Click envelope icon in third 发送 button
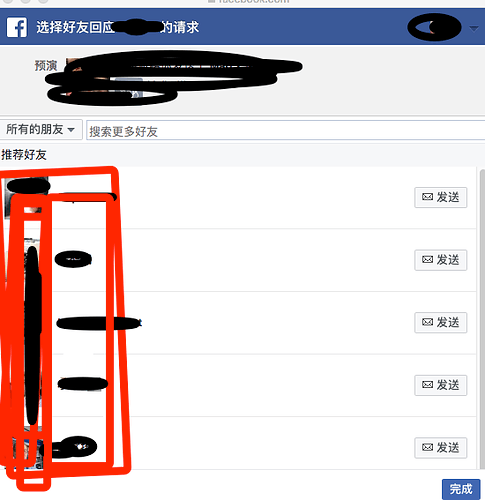 [427, 322]
